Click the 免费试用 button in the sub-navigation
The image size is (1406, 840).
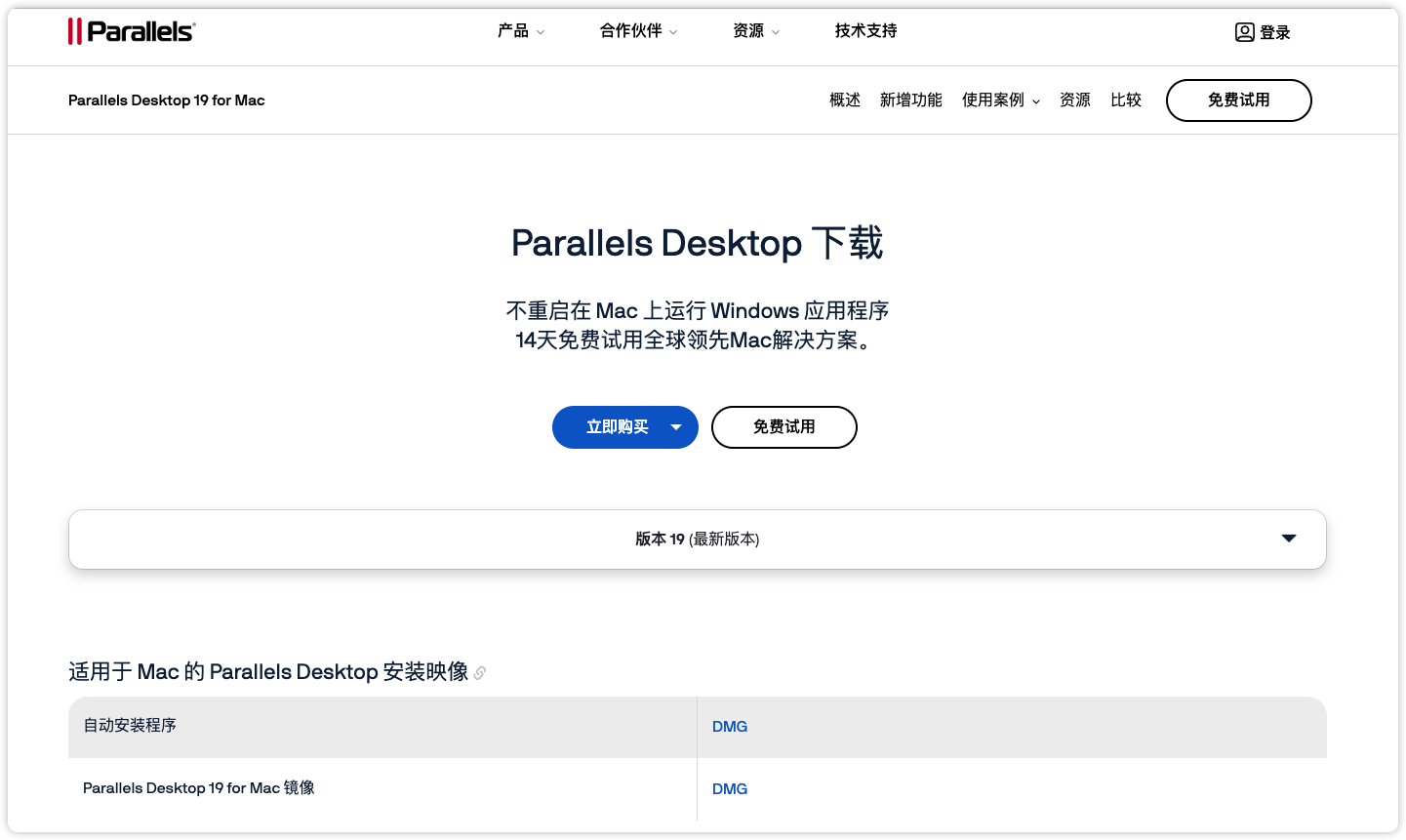pyautogui.click(x=1238, y=100)
